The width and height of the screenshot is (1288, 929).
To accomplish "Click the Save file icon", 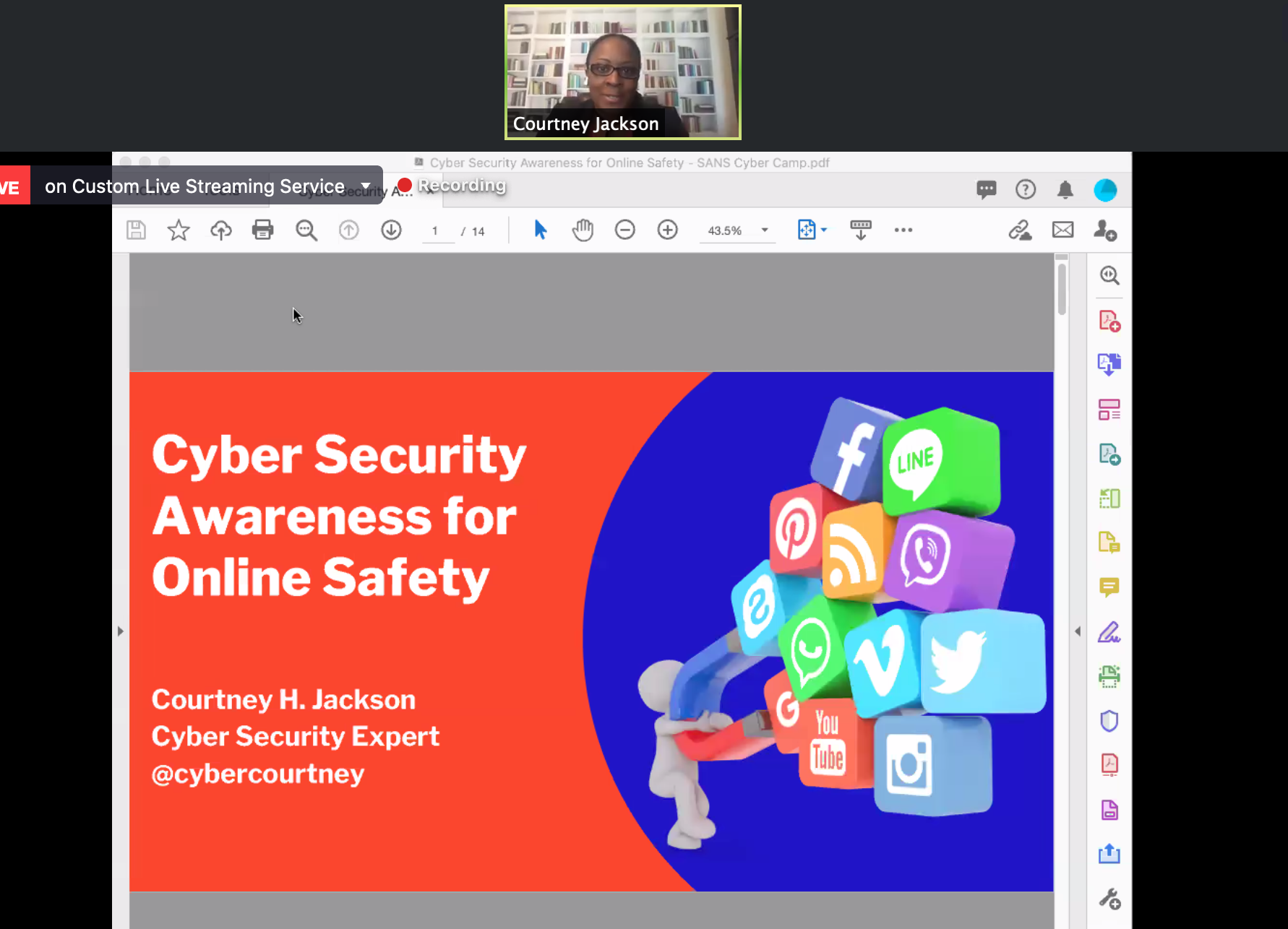I will coord(136,230).
